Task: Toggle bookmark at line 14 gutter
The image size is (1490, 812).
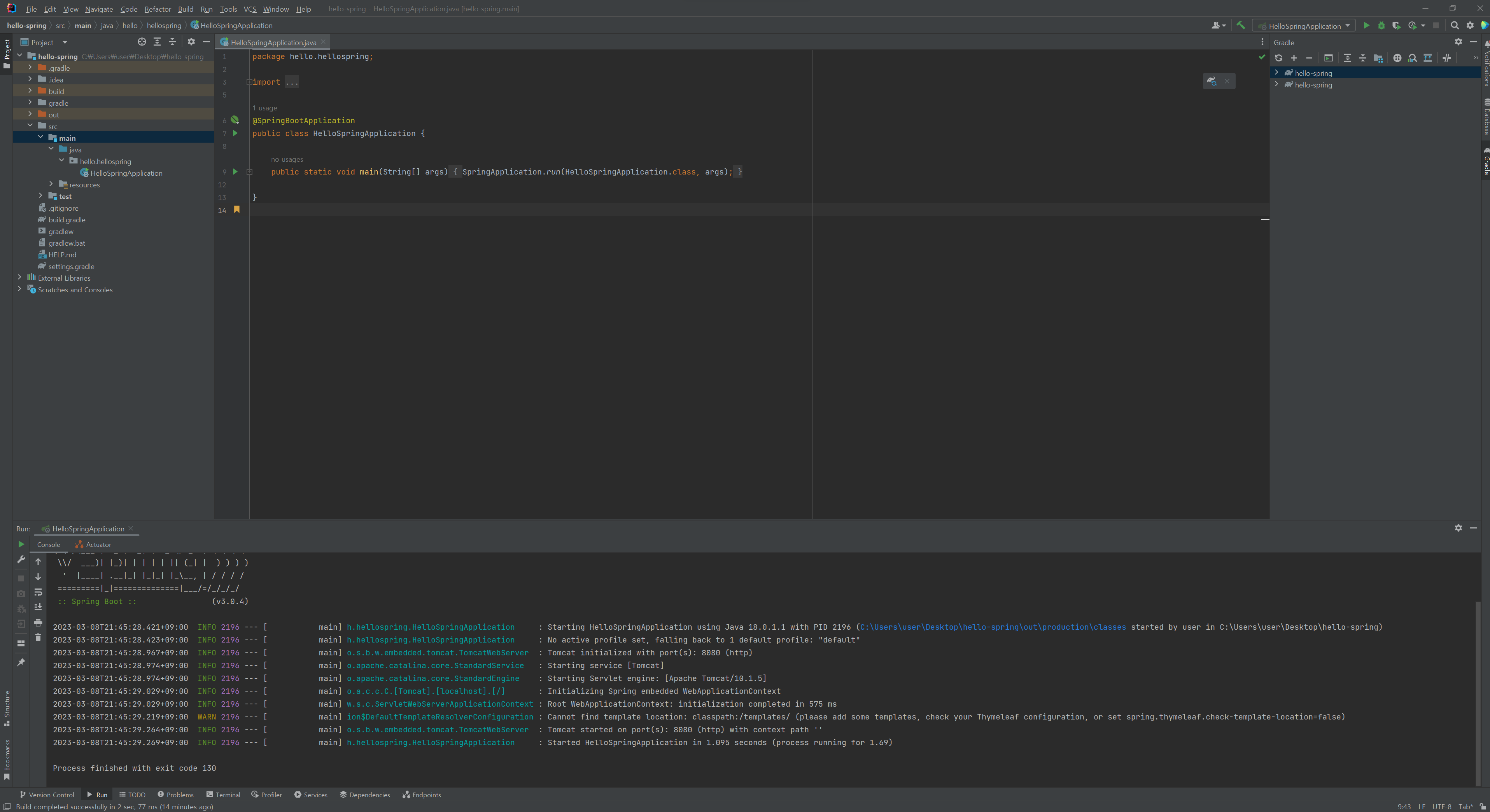Action: (236, 210)
